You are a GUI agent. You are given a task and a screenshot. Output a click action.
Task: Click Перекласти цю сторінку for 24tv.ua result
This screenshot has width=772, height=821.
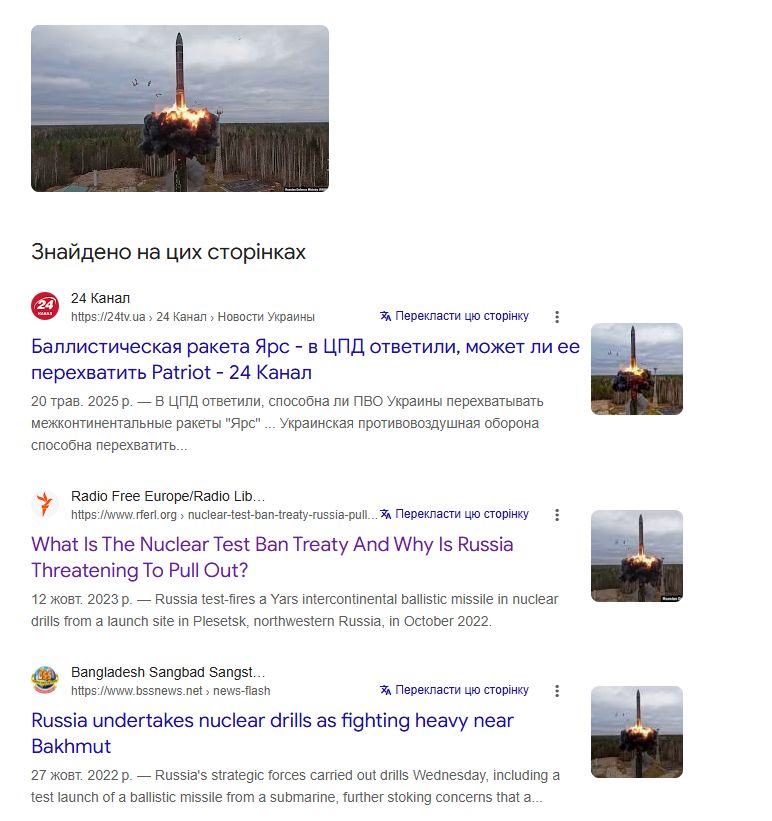(461, 316)
